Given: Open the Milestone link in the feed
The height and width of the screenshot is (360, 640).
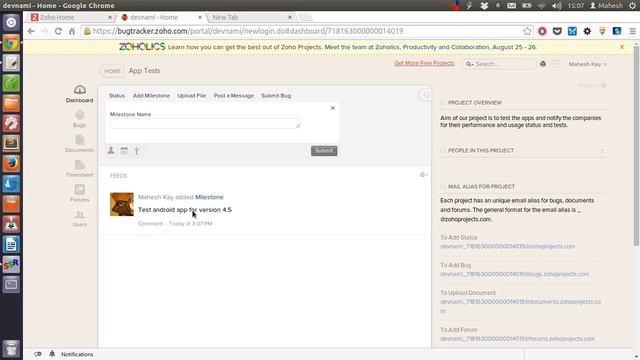Looking at the screenshot, I should 209,197.
